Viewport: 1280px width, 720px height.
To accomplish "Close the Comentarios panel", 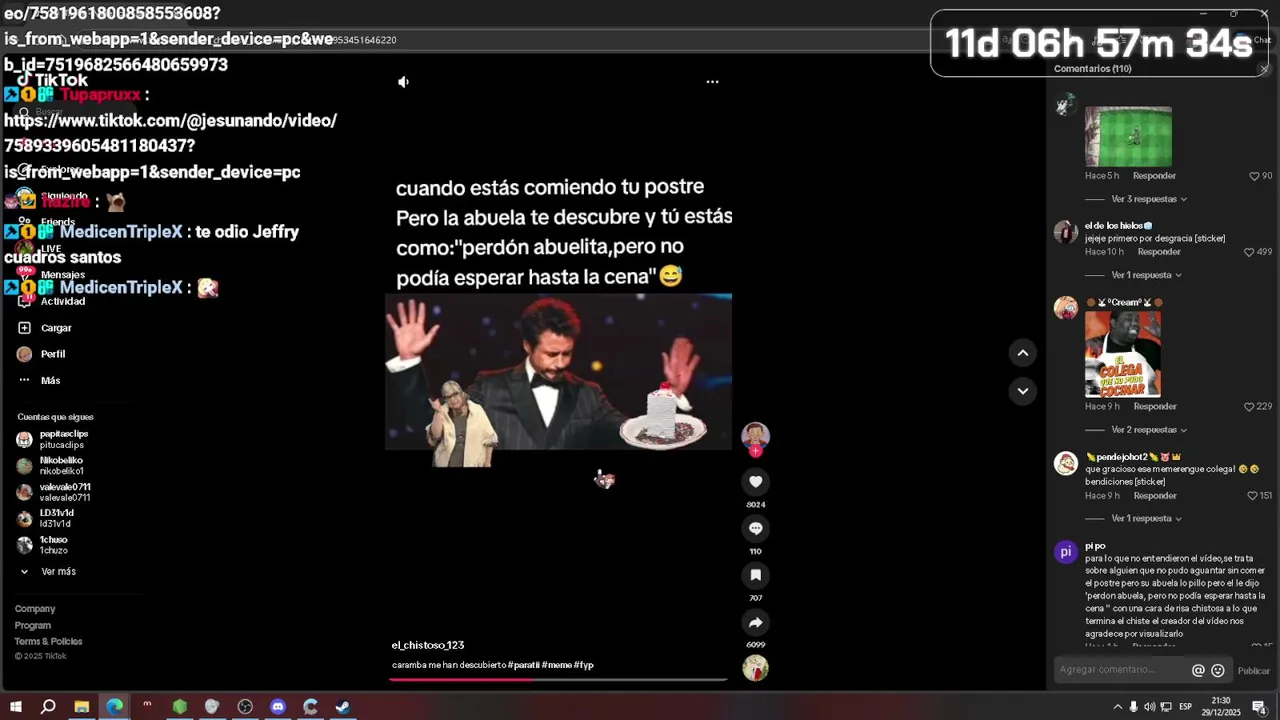I will pyautogui.click(x=1264, y=69).
